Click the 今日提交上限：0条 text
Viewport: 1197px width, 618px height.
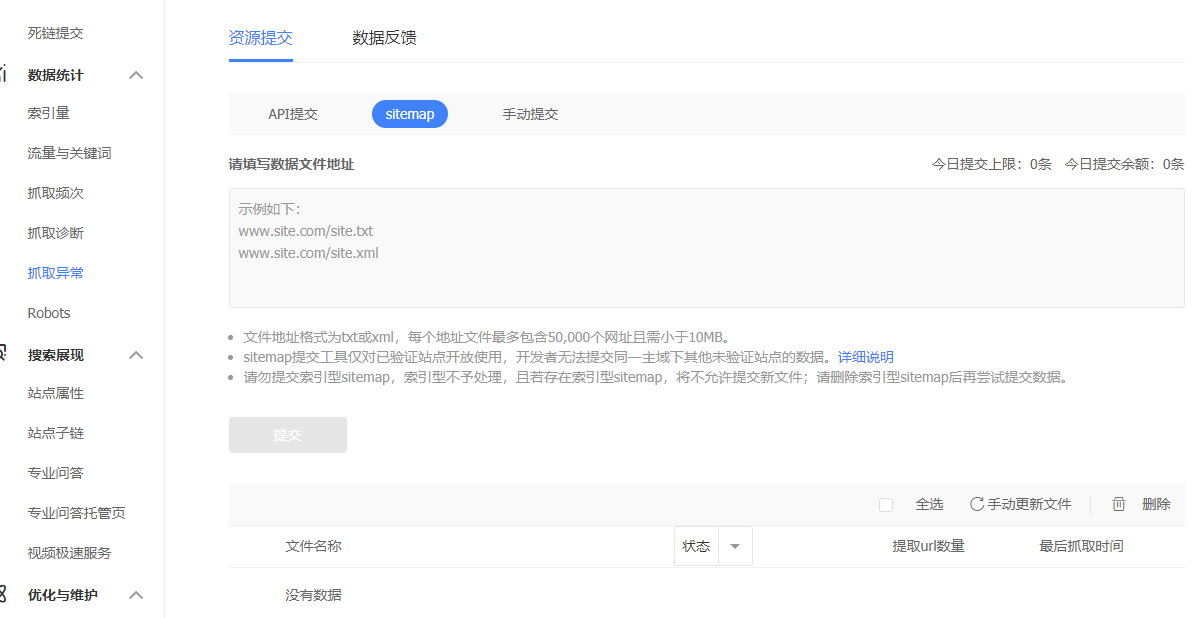pyautogui.click(x=992, y=164)
